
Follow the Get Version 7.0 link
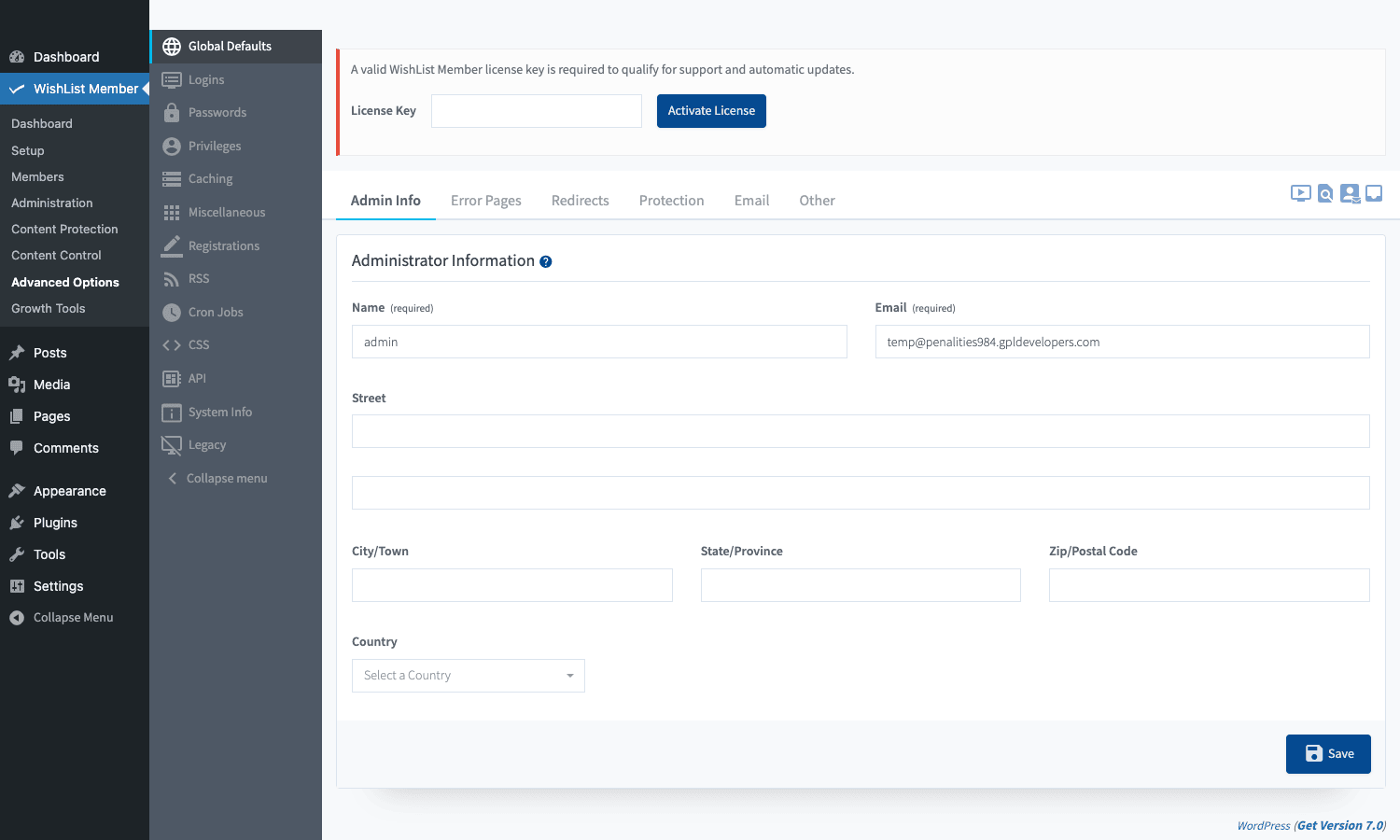pyautogui.click(x=1340, y=826)
